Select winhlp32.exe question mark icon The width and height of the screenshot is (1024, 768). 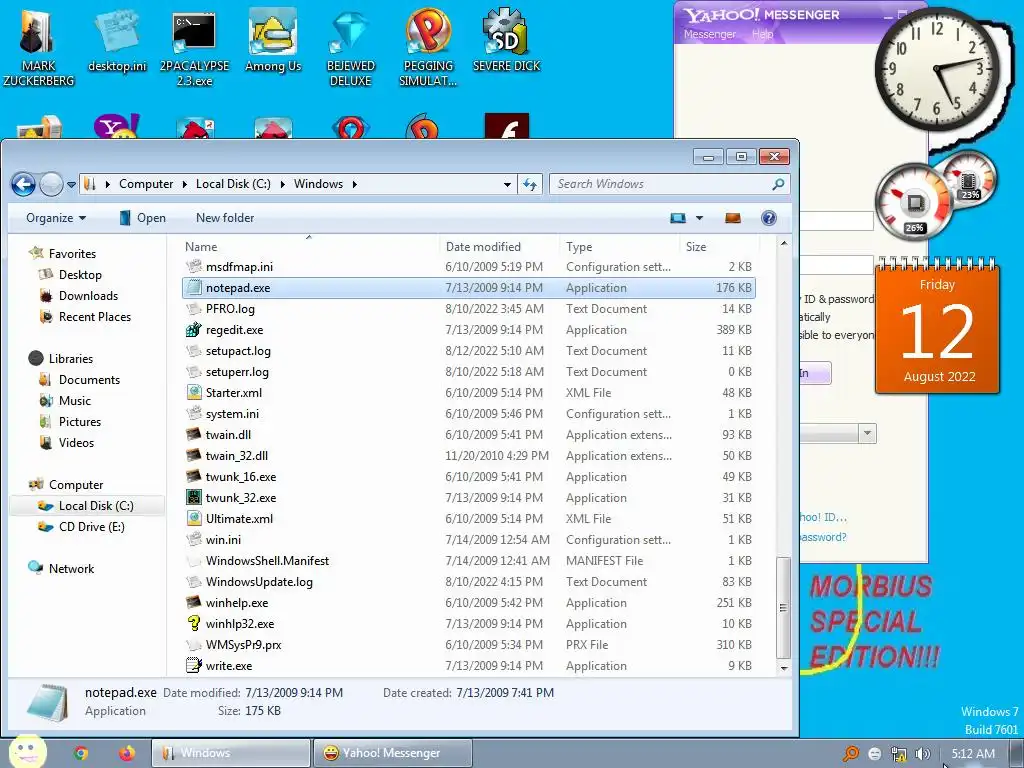(194, 624)
